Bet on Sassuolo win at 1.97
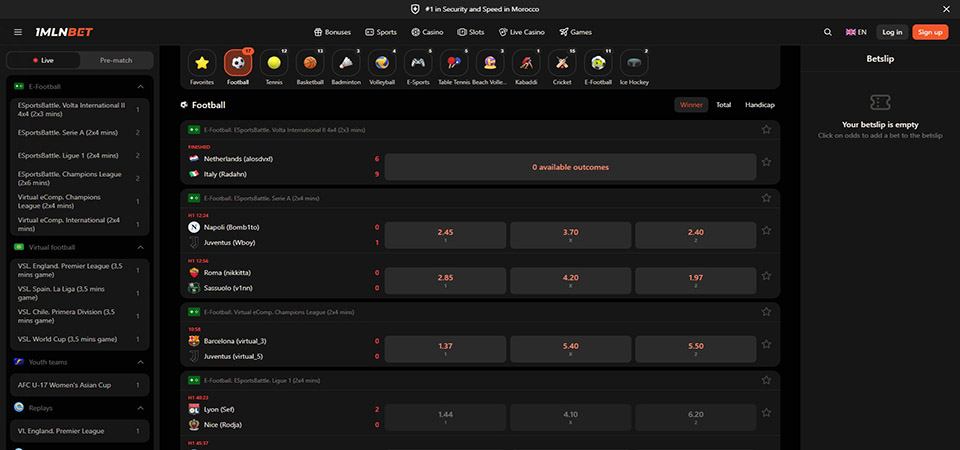The height and width of the screenshot is (450, 960). (696, 280)
